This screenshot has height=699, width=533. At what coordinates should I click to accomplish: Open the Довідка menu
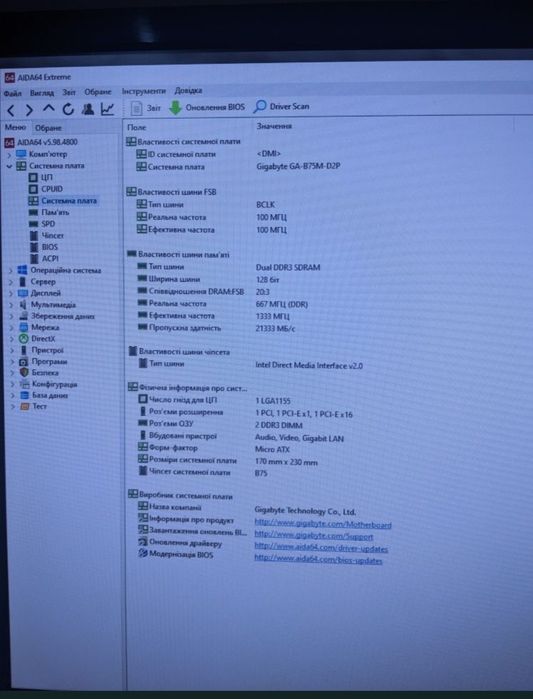(x=188, y=90)
